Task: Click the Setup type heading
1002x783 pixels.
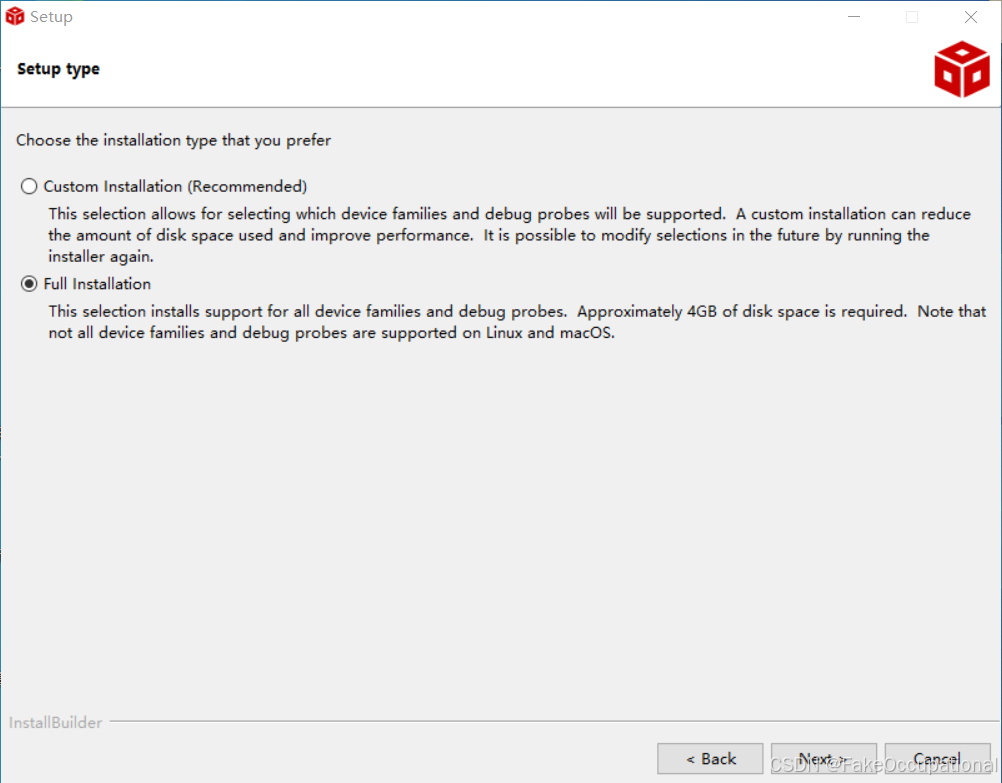Action: tap(58, 69)
